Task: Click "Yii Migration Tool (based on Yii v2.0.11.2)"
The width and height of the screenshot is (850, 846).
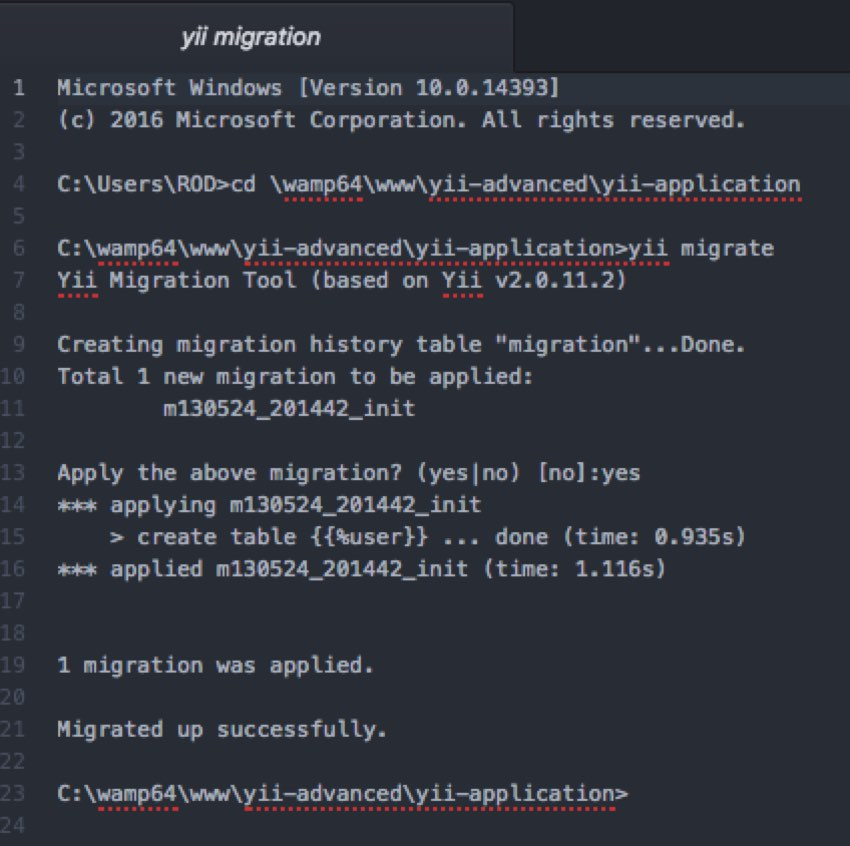Action: [342, 280]
